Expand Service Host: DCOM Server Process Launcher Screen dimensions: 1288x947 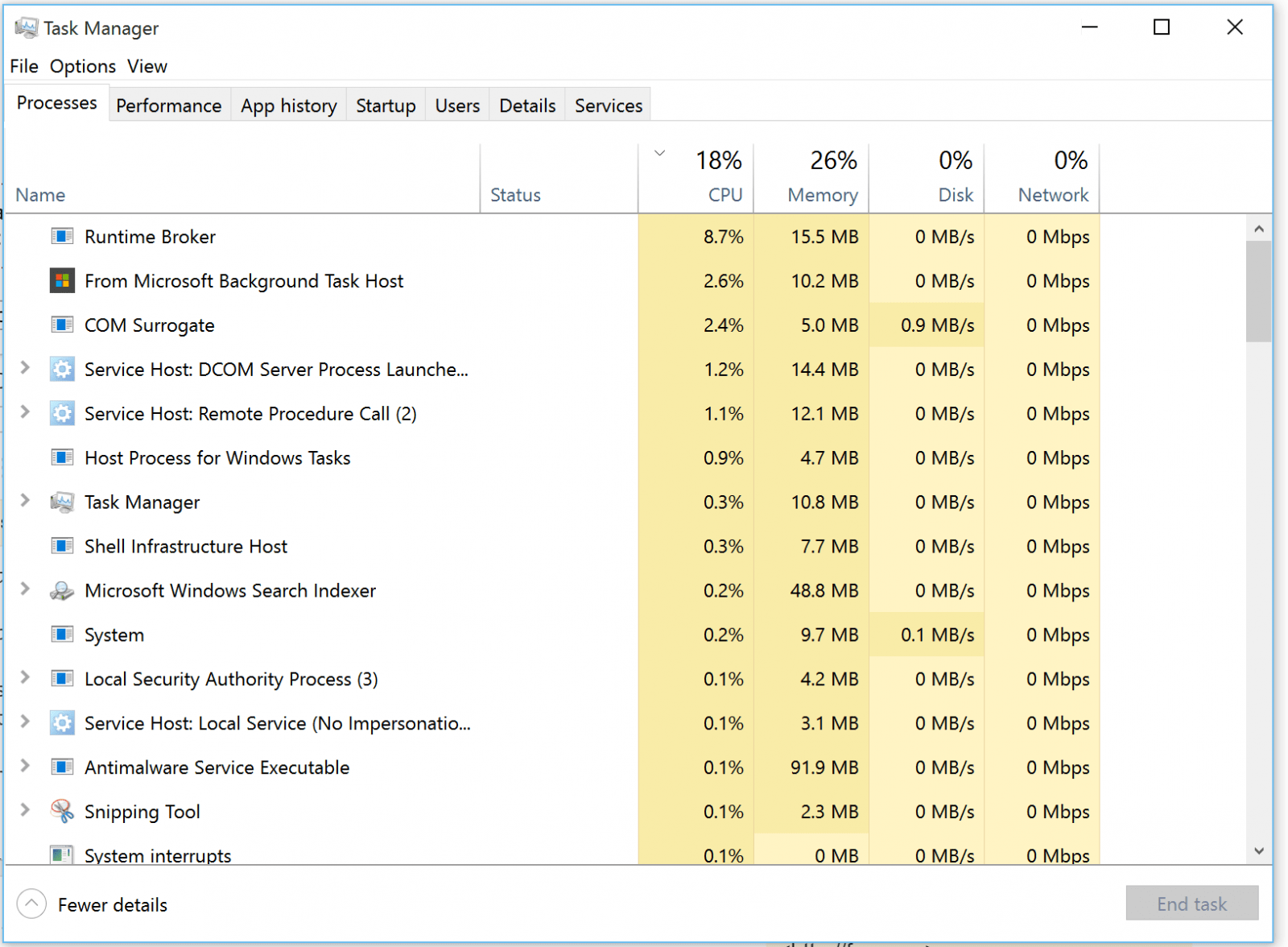coord(25,368)
